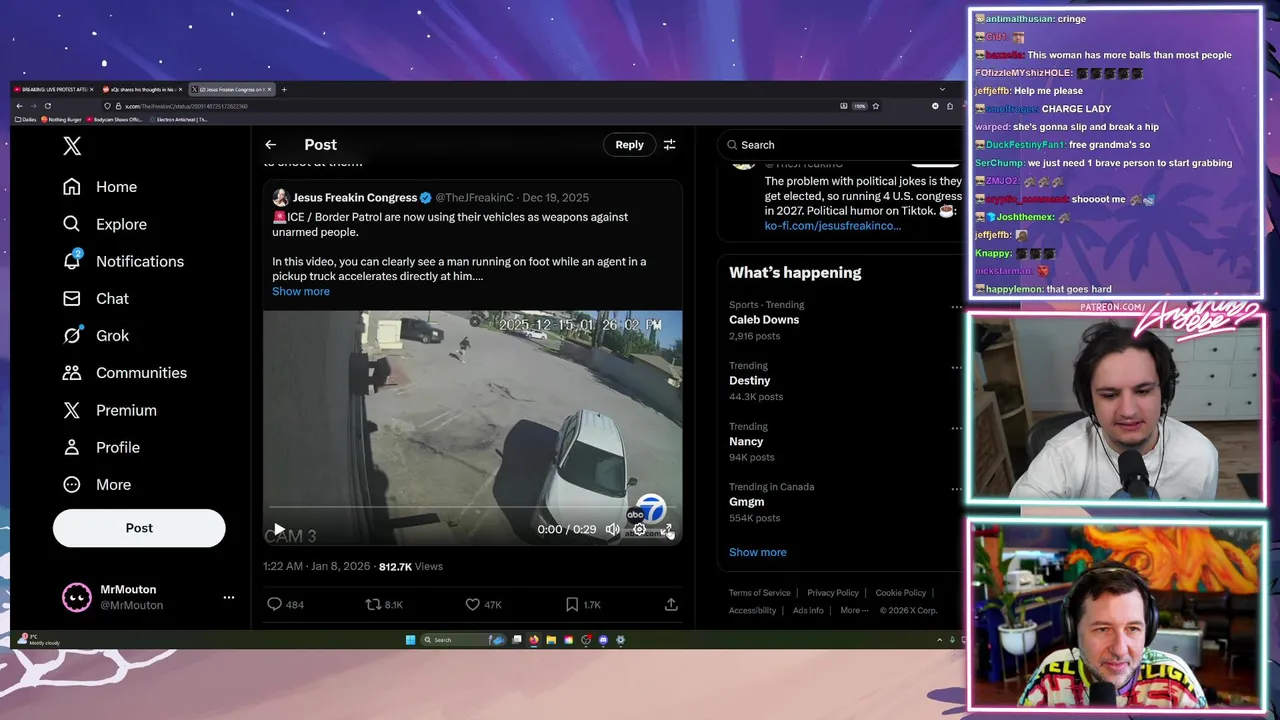
Task: Open the Nancy trending topic
Action: coord(746,441)
